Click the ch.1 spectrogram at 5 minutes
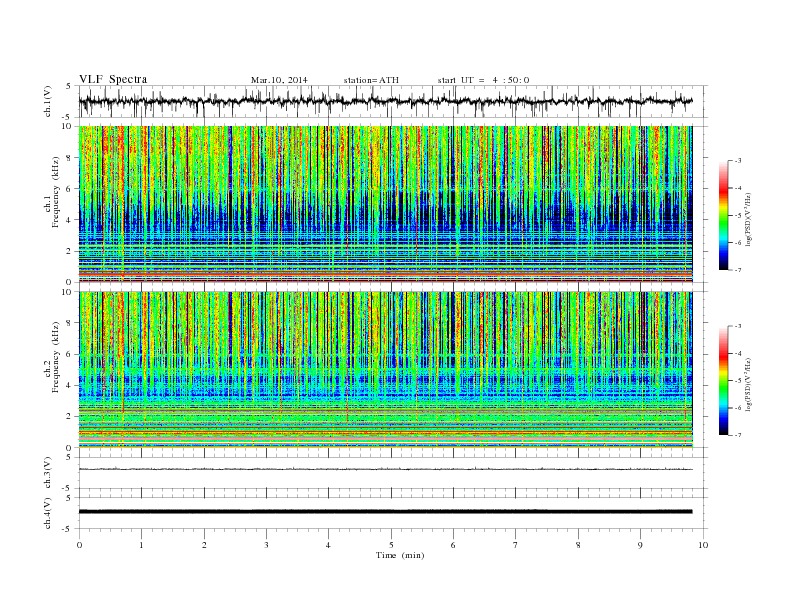The height and width of the screenshot is (612, 792). [x=391, y=204]
